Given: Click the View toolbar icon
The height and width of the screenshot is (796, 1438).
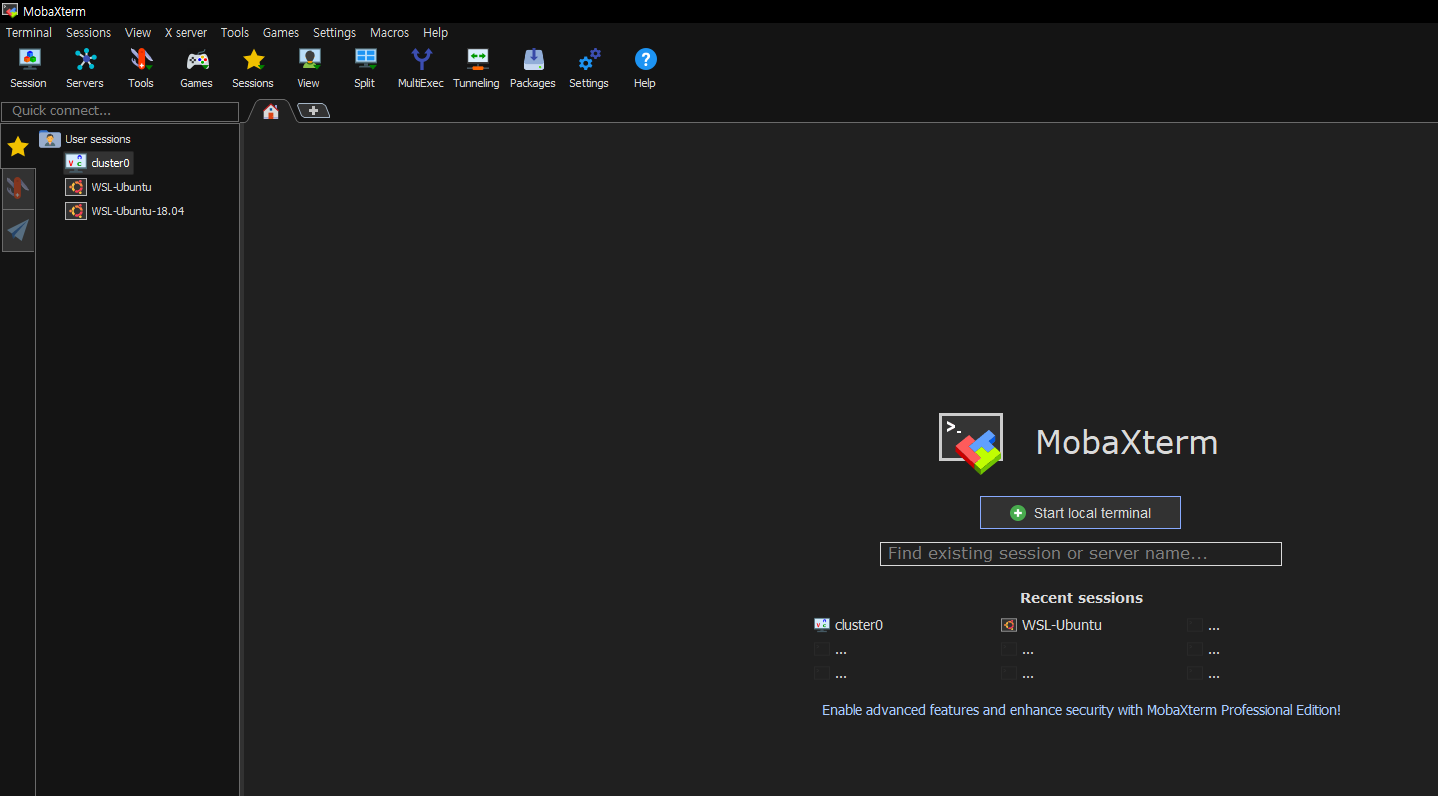Looking at the screenshot, I should (309, 59).
